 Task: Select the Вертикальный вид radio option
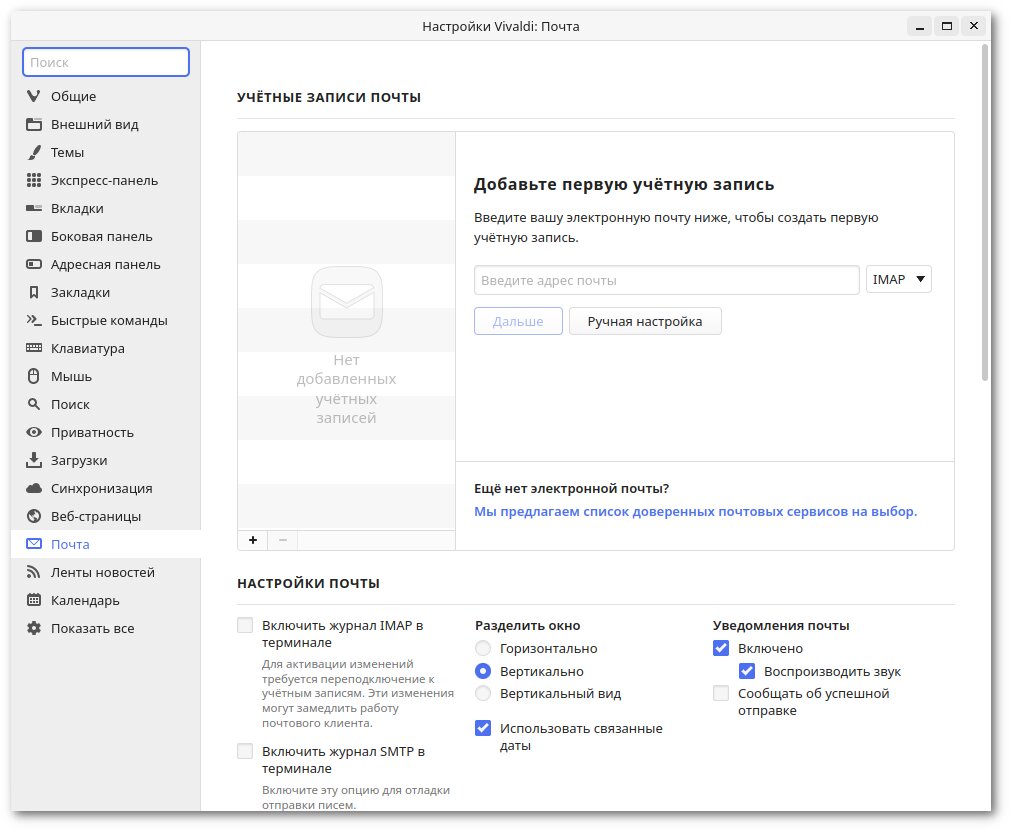click(x=483, y=693)
